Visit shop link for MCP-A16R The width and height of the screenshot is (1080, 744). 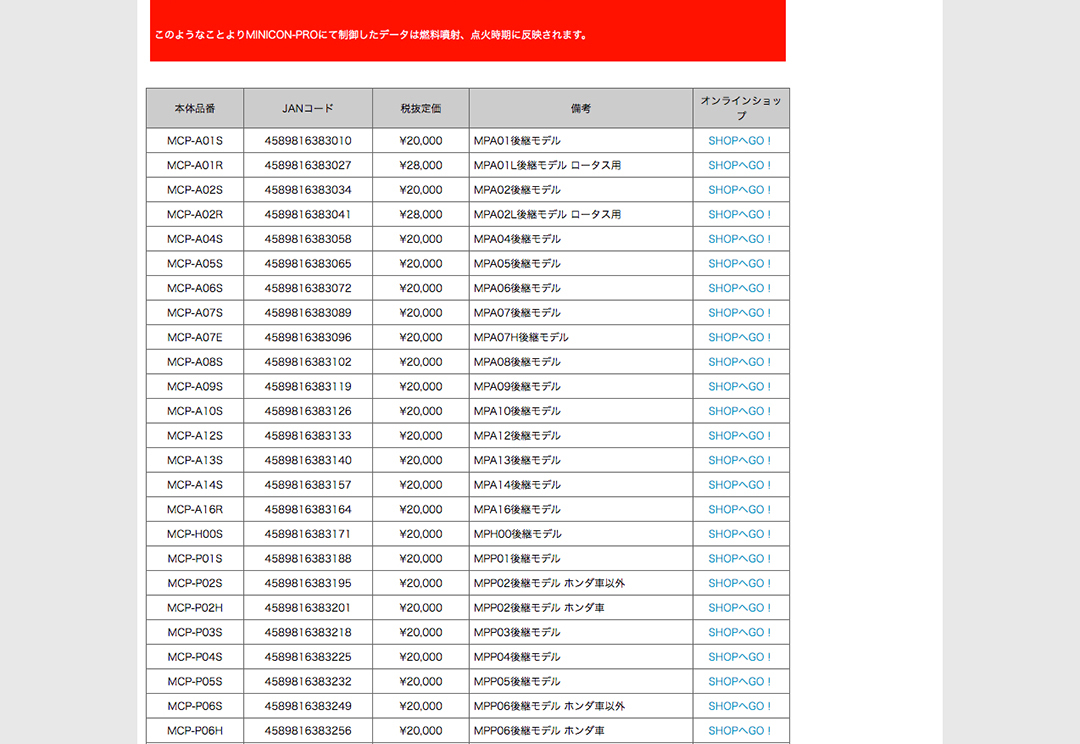click(x=740, y=509)
